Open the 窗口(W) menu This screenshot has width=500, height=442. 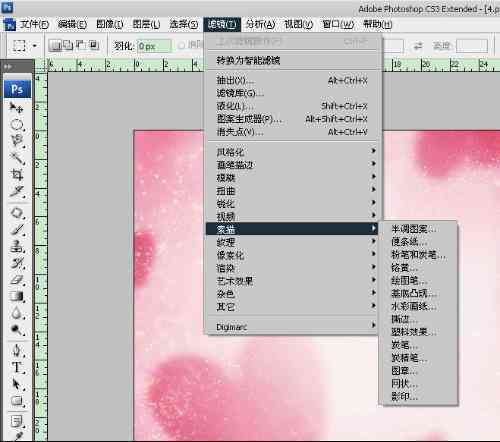[x=338, y=24]
